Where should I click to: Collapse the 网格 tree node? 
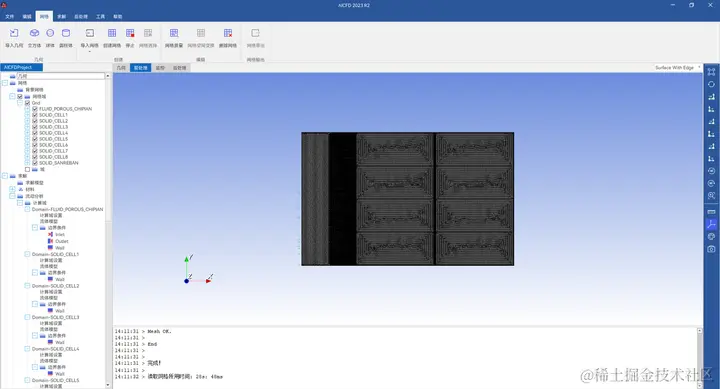5,83
